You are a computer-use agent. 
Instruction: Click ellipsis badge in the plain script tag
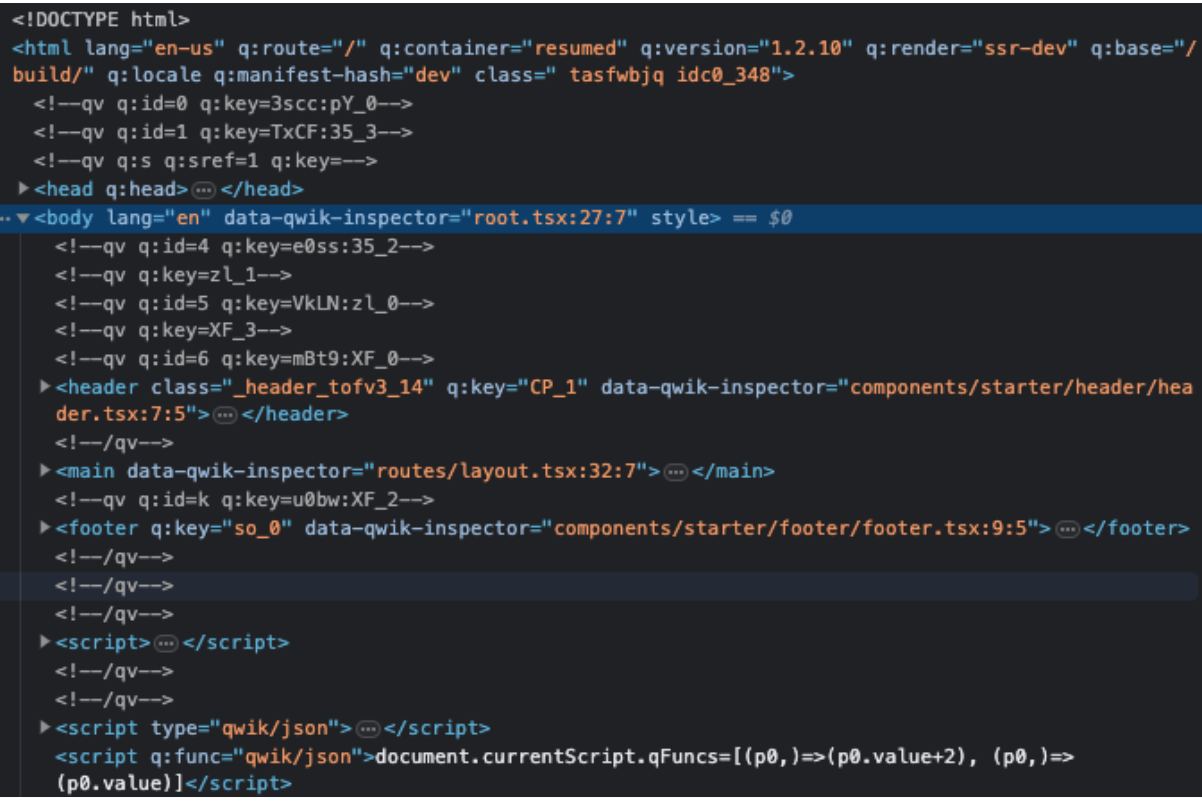point(167,643)
